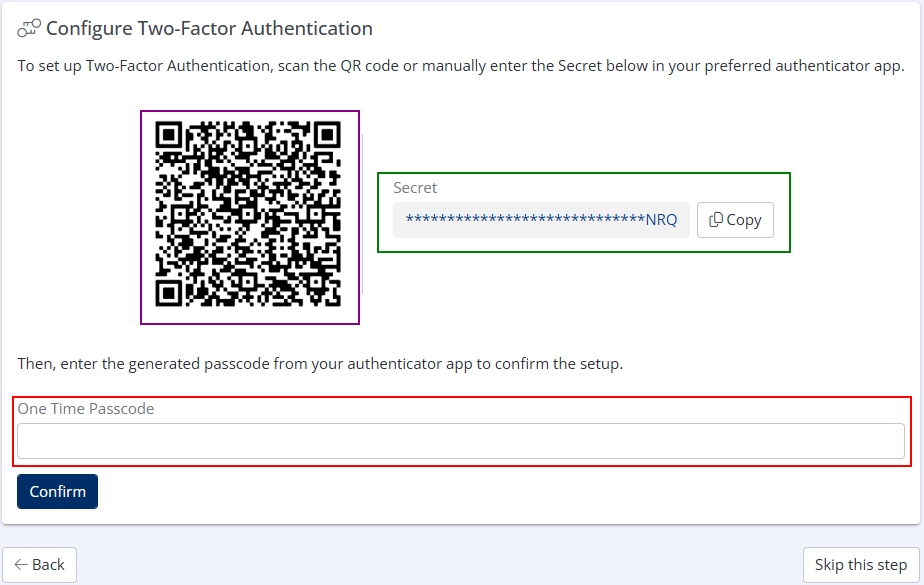Image resolution: width=924 pixels, height=585 pixels.
Task: Click the "Secret" field label
Action: pyautogui.click(x=415, y=188)
